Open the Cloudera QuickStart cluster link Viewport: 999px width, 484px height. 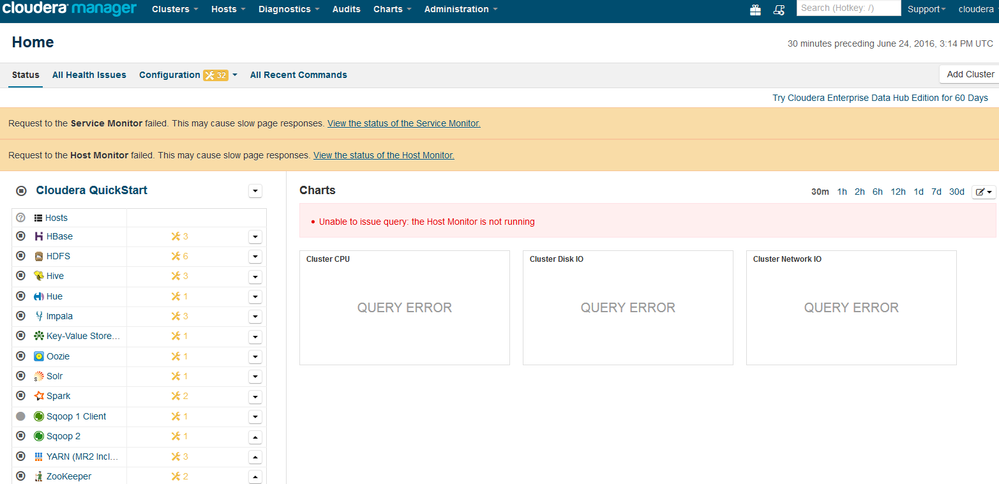92,190
